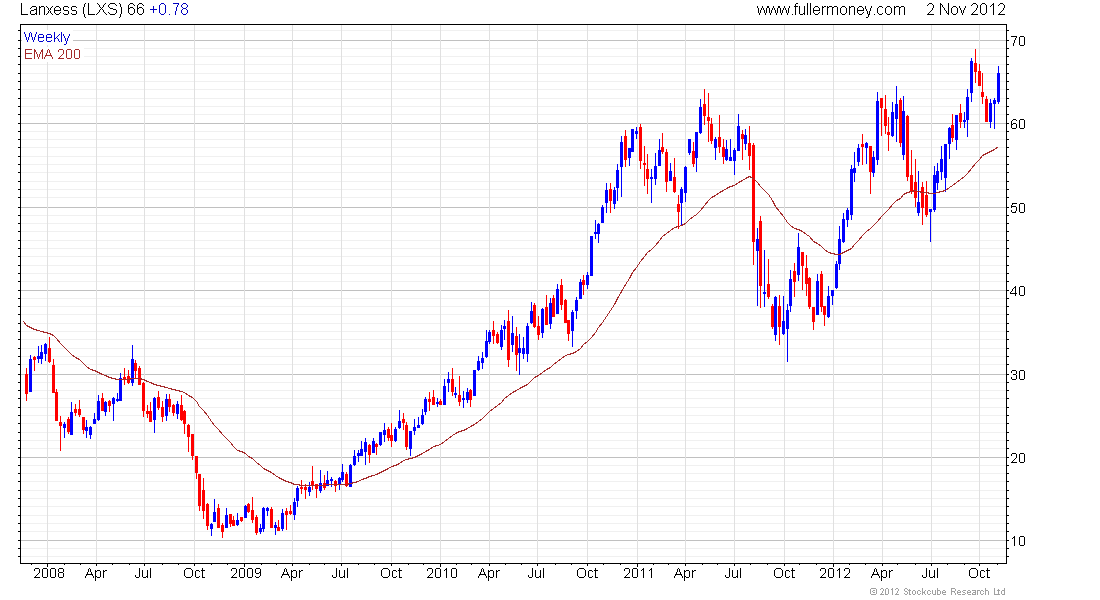This screenshot has width=1100, height=600.
Task: Click the Oct label within year 2012
Action: [979, 573]
